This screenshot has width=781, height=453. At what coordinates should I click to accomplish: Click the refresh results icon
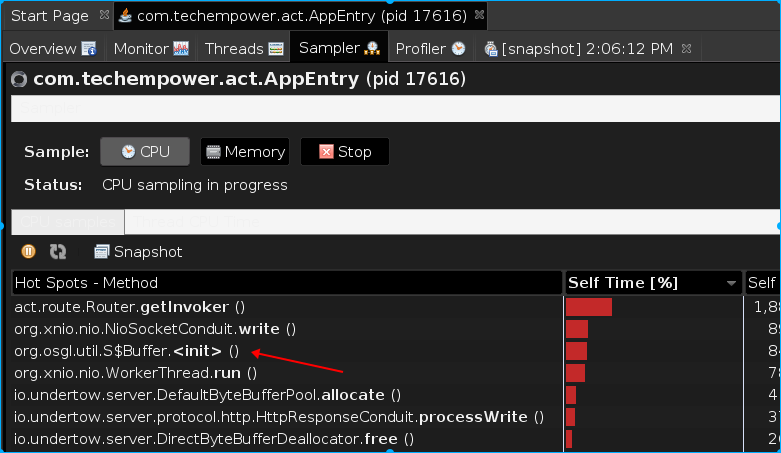coord(57,252)
